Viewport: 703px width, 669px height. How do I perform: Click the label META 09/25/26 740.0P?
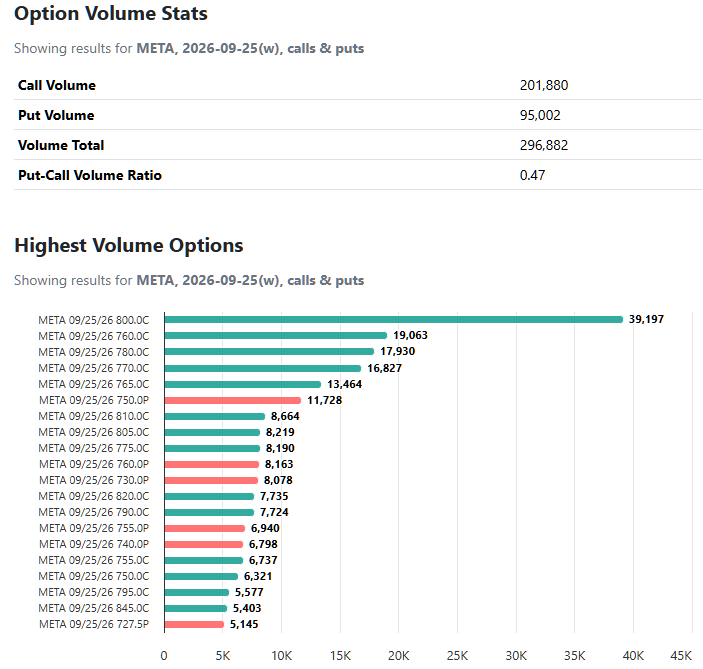(x=94, y=544)
